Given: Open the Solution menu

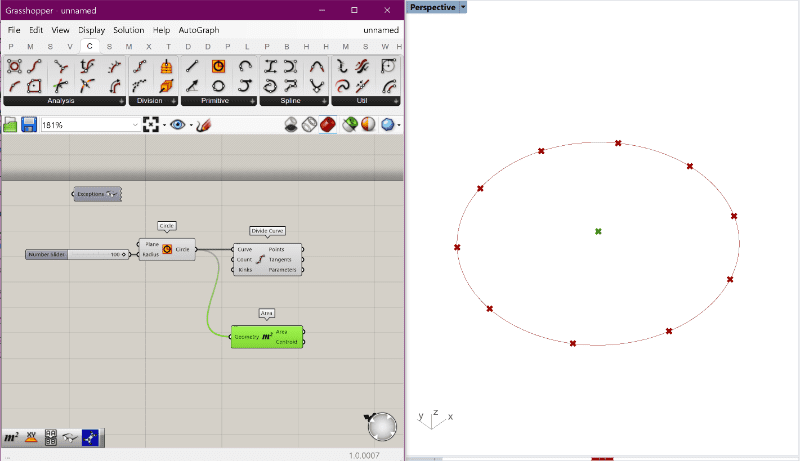Looking at the screenshot, I should point(129,30).
